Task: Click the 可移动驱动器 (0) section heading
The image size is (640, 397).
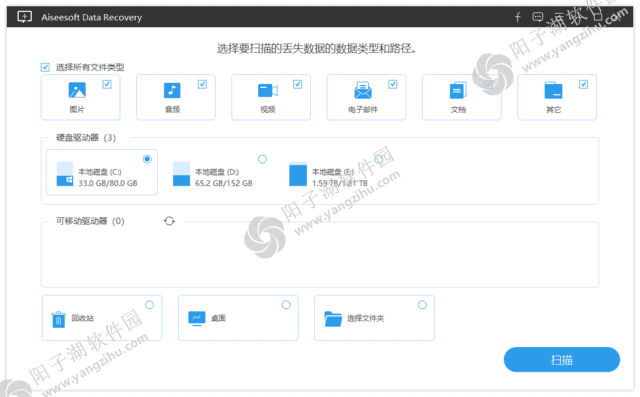Action: [90, 221]
